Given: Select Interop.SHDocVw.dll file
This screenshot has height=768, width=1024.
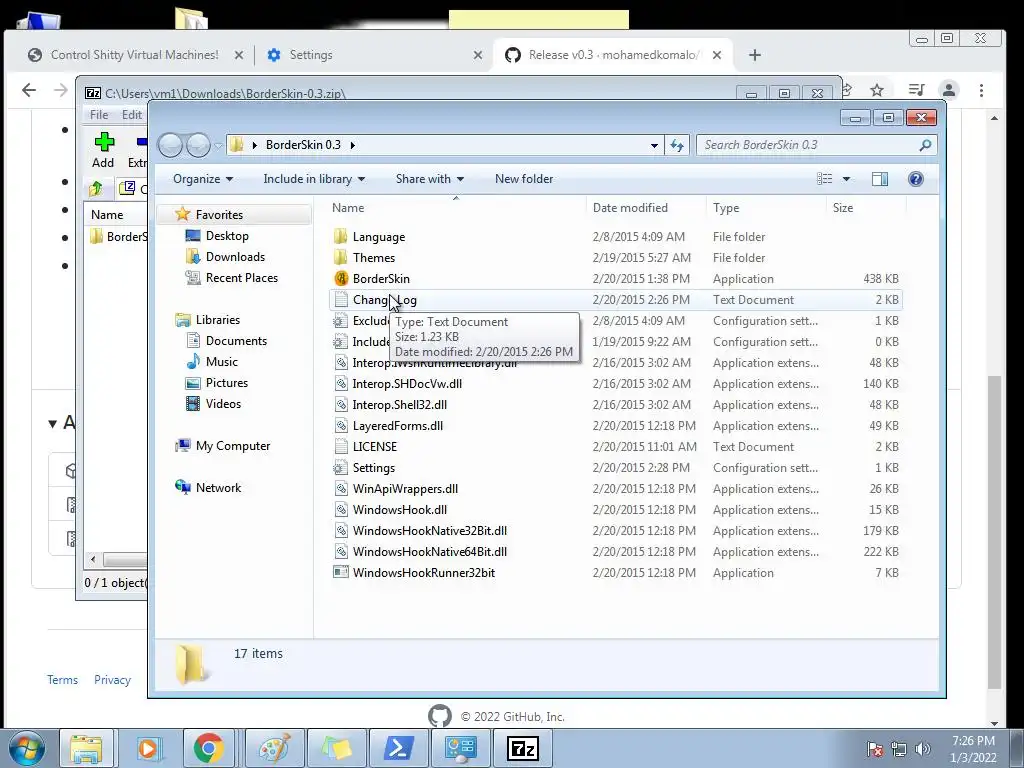Looking at the screenshot, I should tap(407, 384).
